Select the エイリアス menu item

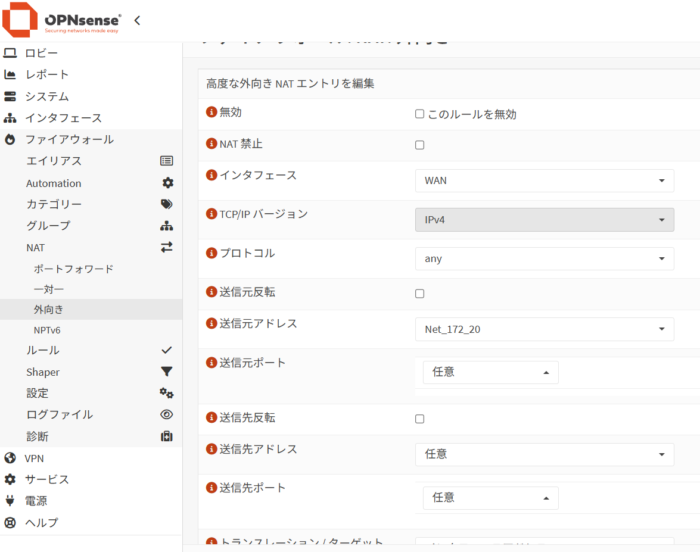(54, 161)
